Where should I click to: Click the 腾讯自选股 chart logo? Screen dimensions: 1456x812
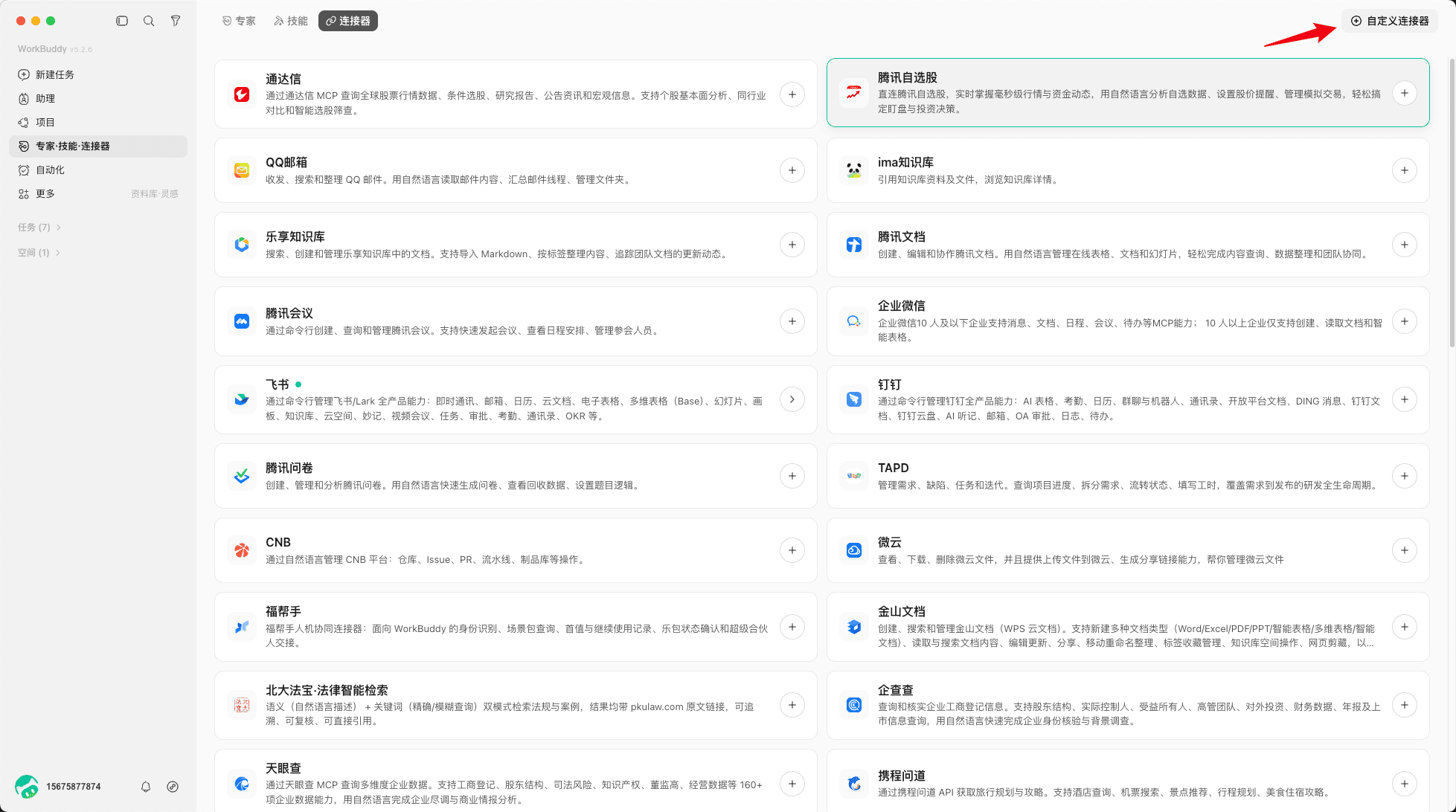[x=854, y=93]
